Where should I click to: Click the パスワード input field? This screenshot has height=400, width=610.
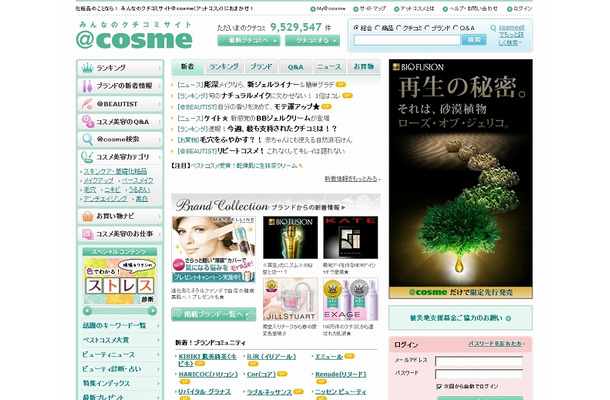pos(479,374)
